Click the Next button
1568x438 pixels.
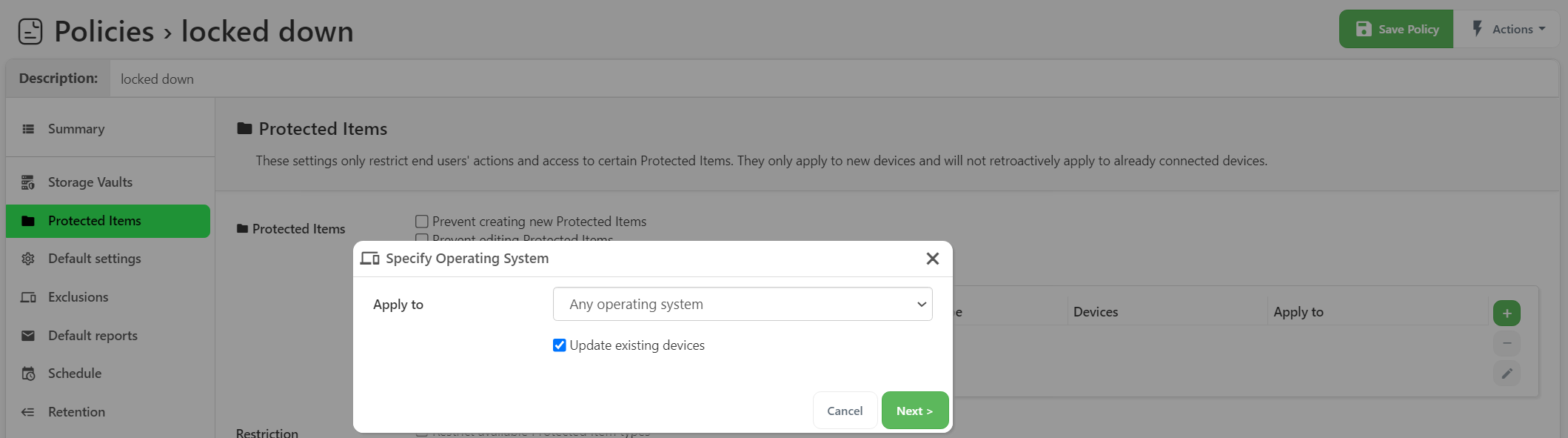pos(914,411)
